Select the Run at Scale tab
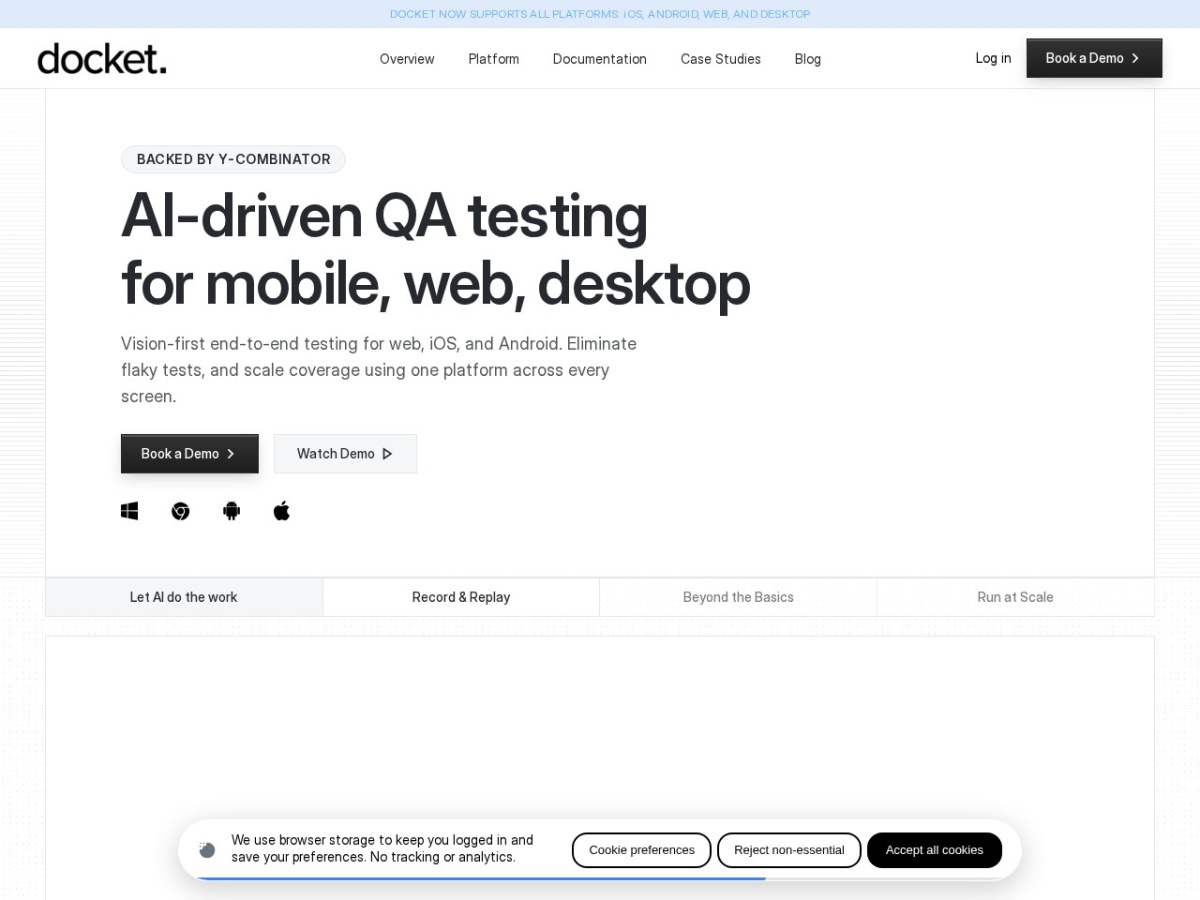Viewport: 1200px width, 900px height. click(x=1015, y=597)
